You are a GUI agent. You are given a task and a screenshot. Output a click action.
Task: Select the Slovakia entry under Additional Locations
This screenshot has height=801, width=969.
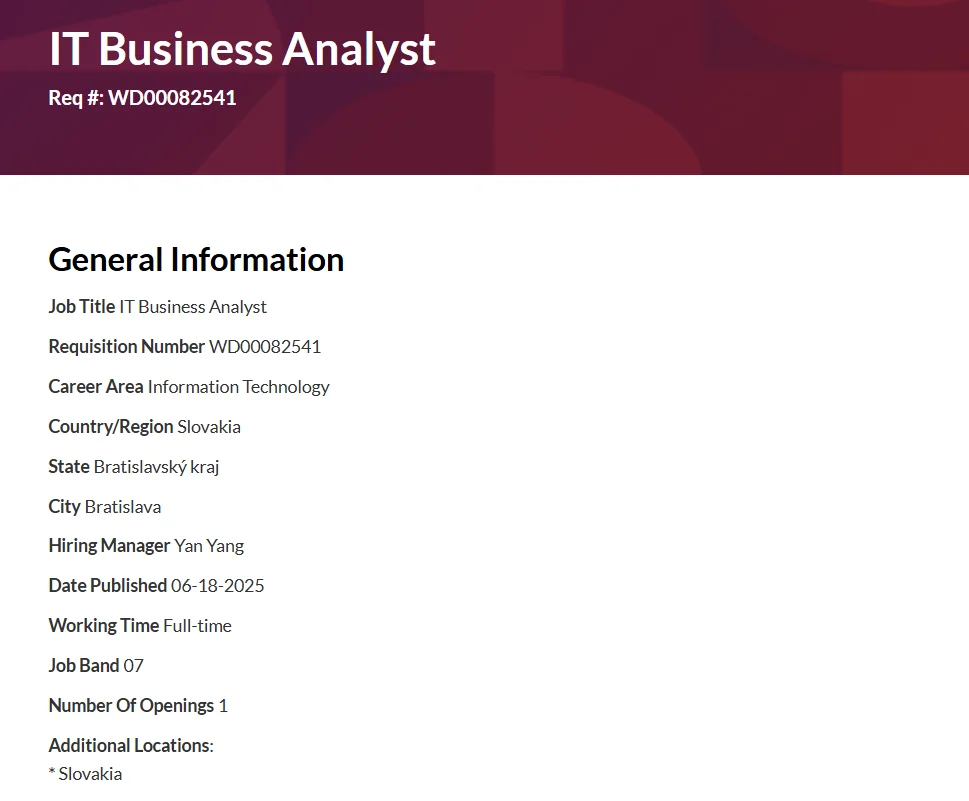[x=85, y=774]
